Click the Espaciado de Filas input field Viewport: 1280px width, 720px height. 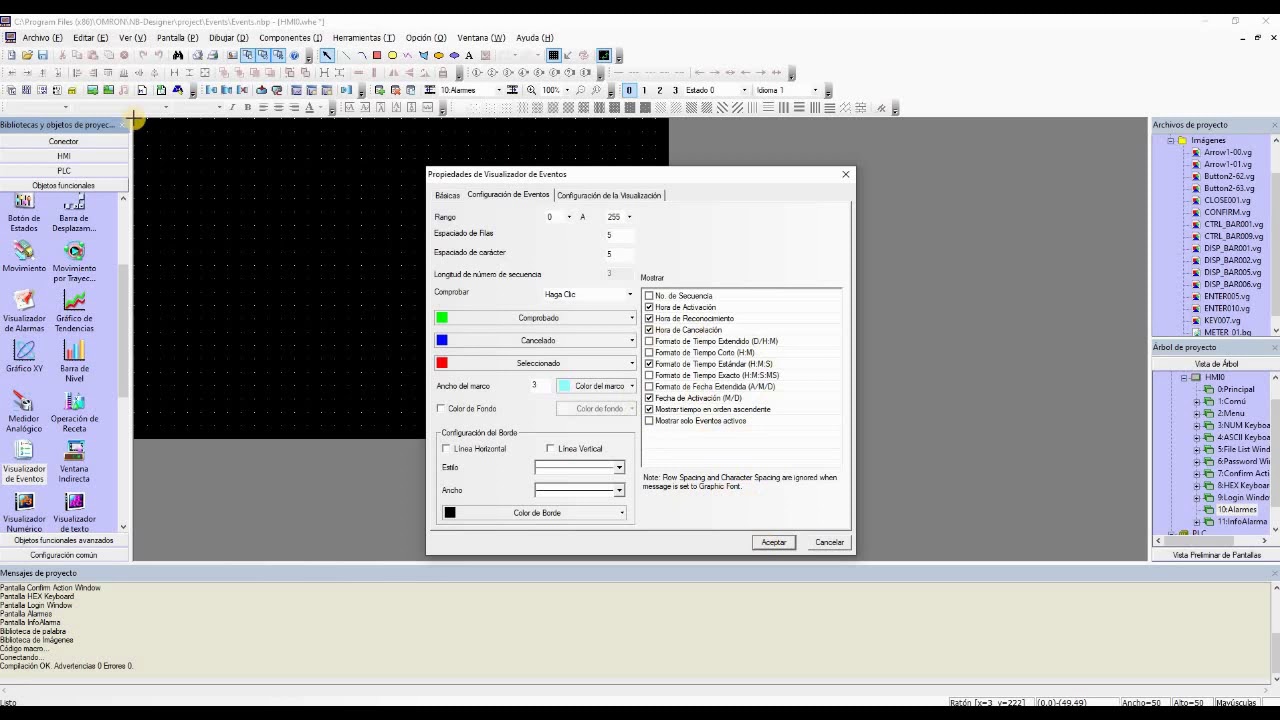pyautogui.click(x=618, y=235)
